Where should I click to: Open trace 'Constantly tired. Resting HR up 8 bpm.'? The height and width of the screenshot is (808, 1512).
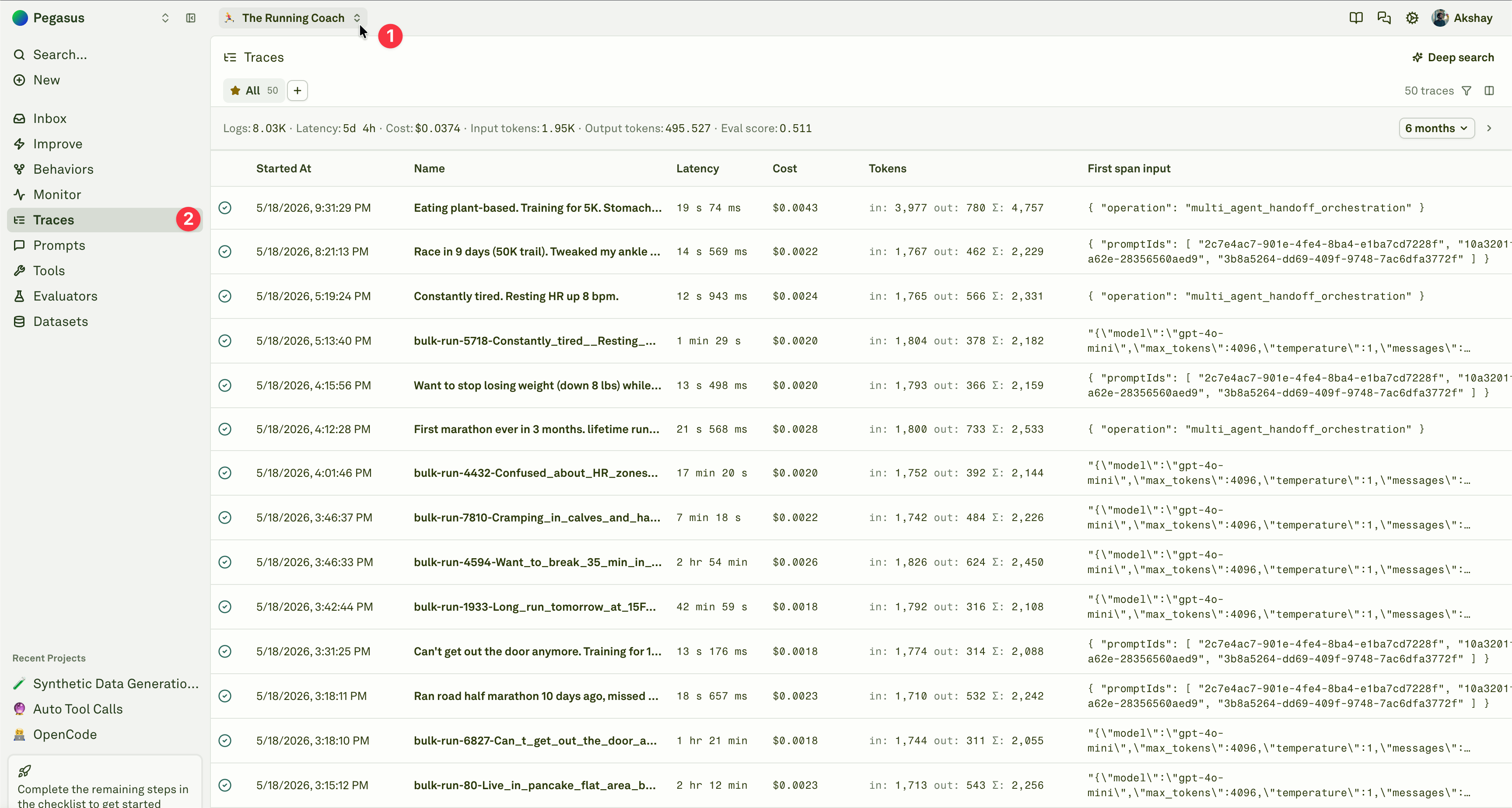click(x=516, y=296)
